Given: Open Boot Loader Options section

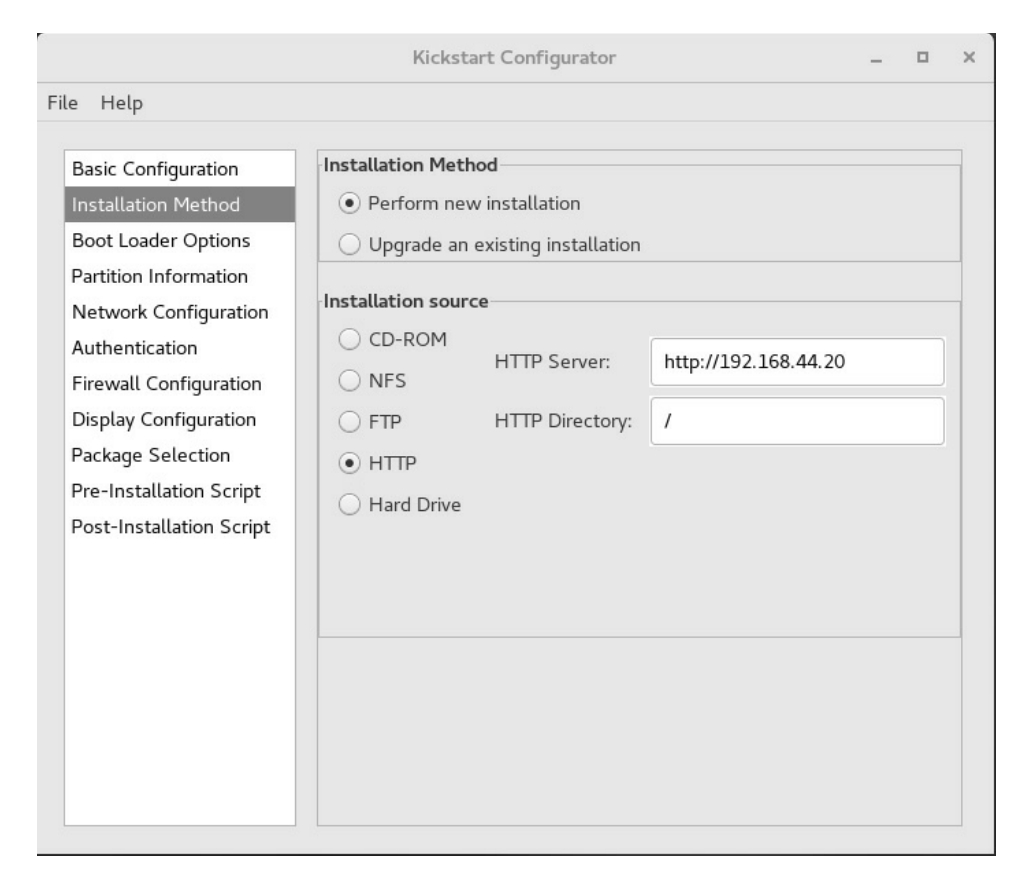Looking at the screenshot, I should (161, 241).
